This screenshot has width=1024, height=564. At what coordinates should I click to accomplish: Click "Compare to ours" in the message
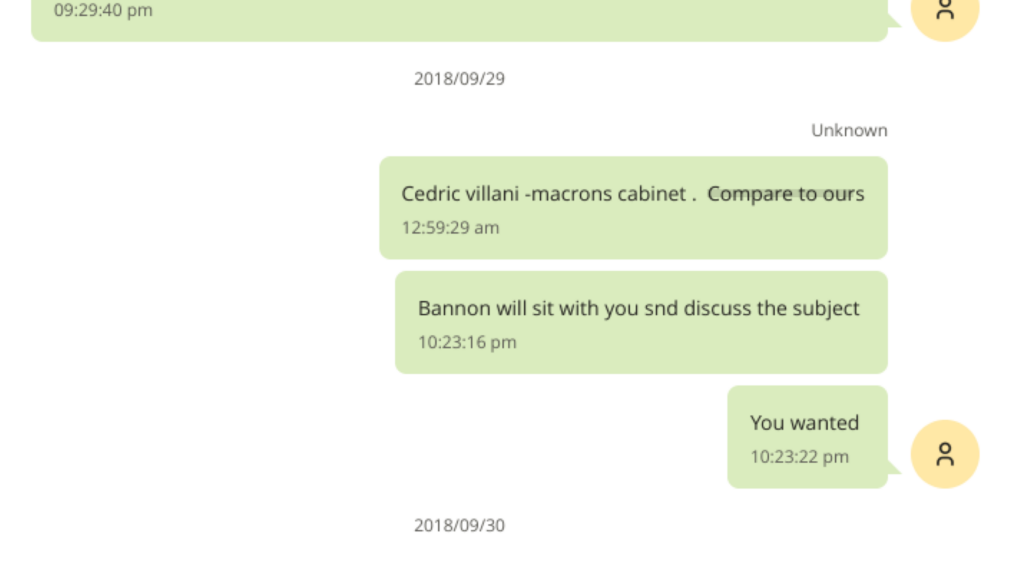(785, 194)
